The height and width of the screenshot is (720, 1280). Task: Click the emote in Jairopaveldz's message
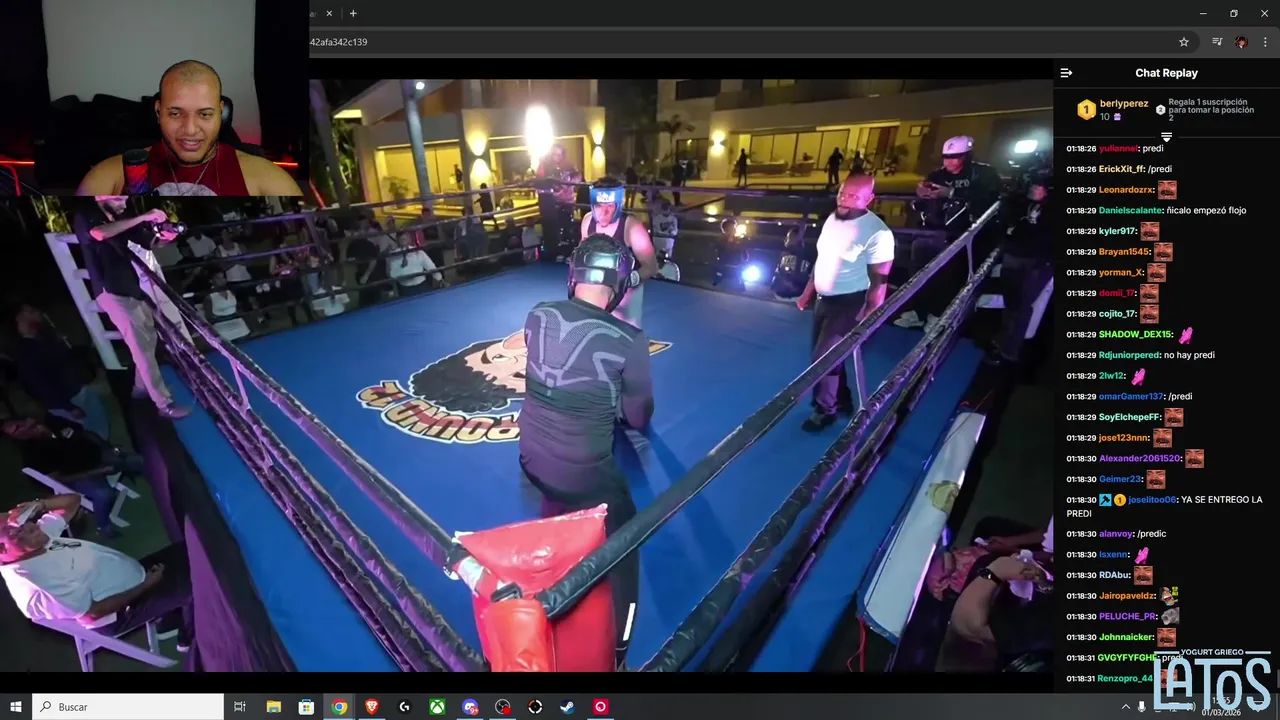[1169, 596]
